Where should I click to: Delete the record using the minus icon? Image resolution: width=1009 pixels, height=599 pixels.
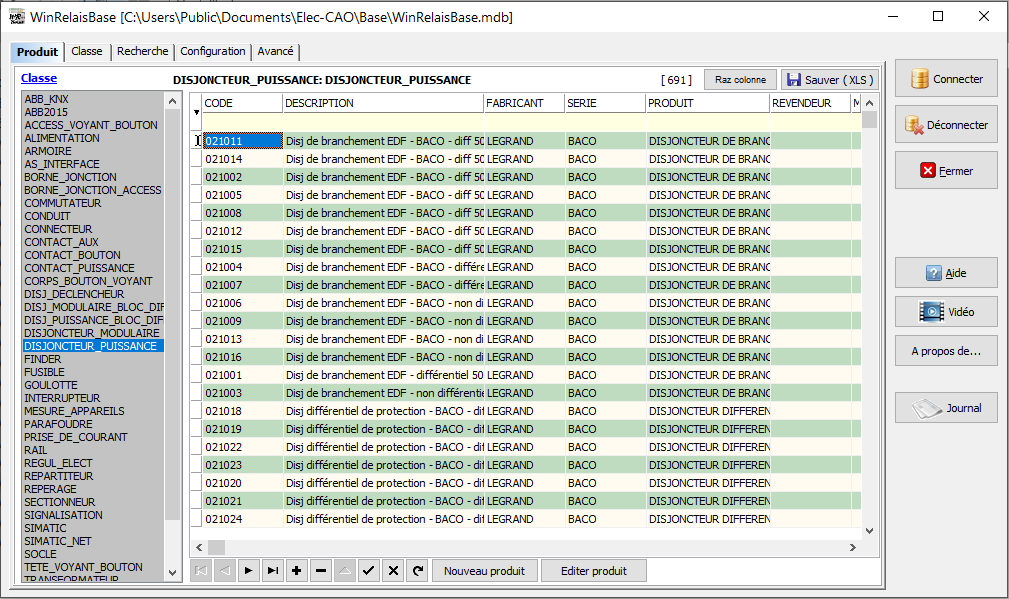[x=320, y=571]
